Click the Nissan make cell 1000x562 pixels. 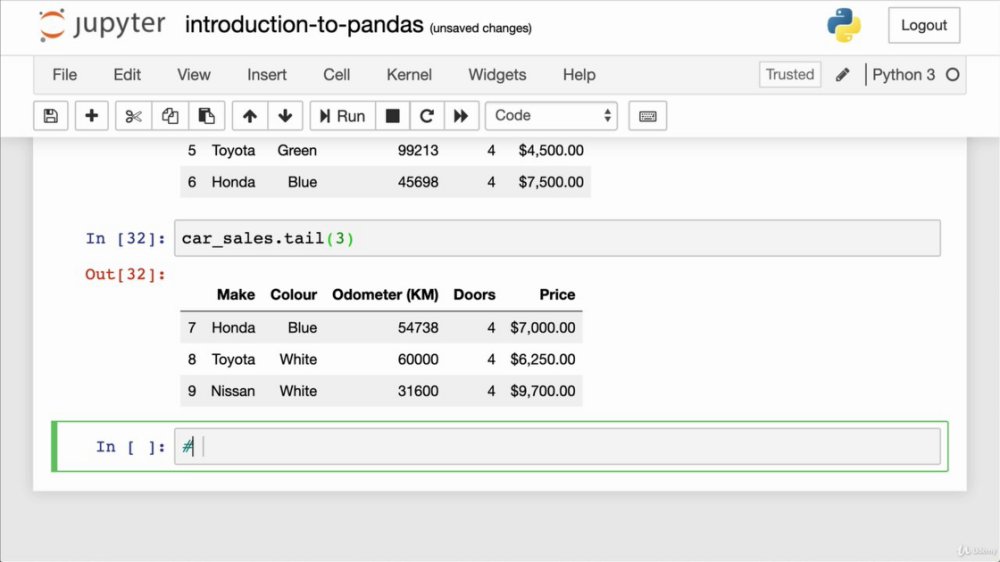coord(233,391)
